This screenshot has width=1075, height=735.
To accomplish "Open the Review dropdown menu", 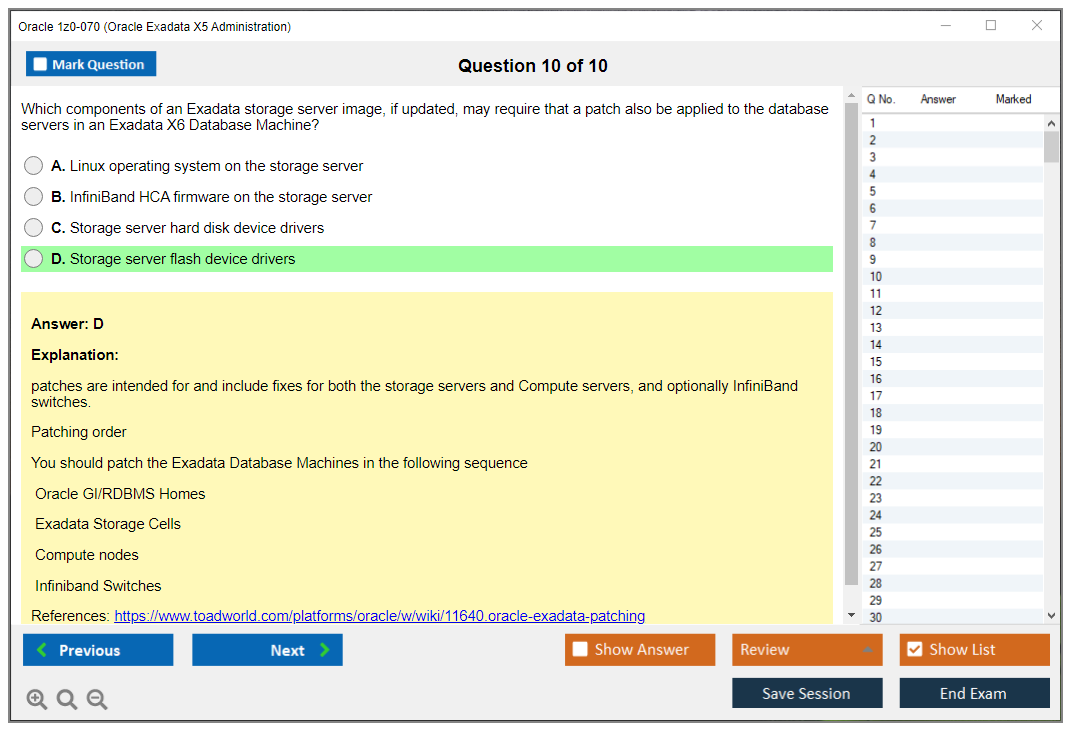I will tap(806, 650).
